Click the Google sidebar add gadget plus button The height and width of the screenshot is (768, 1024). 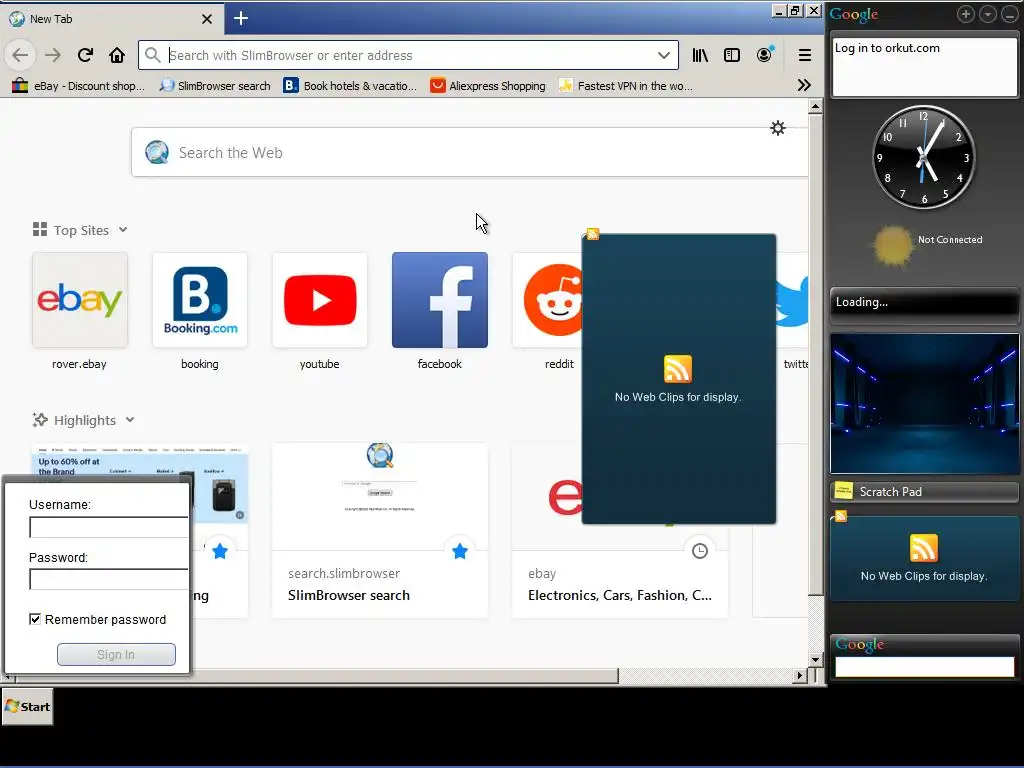[x=965, y=14]
